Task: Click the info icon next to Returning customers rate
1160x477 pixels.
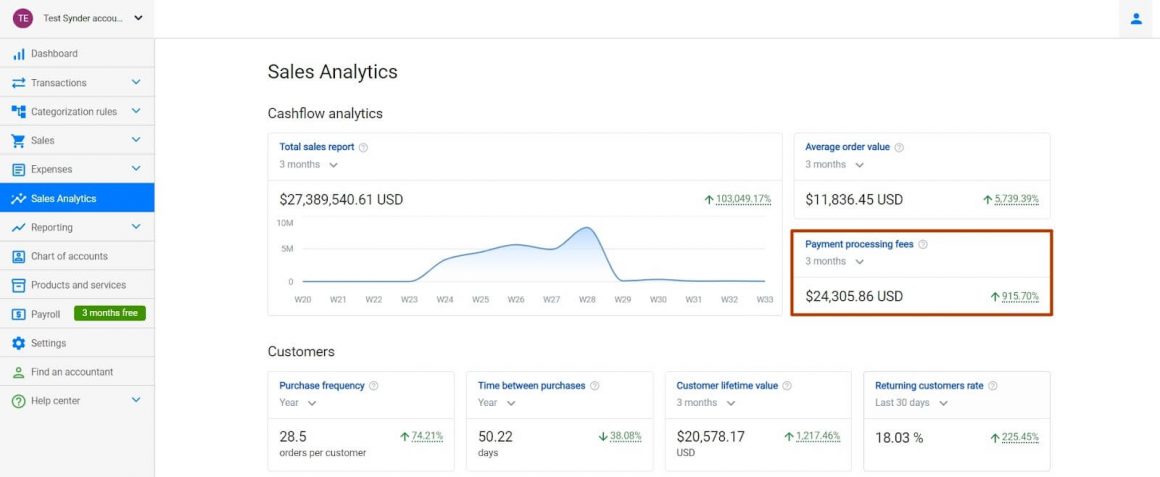Action: [993, 386]
